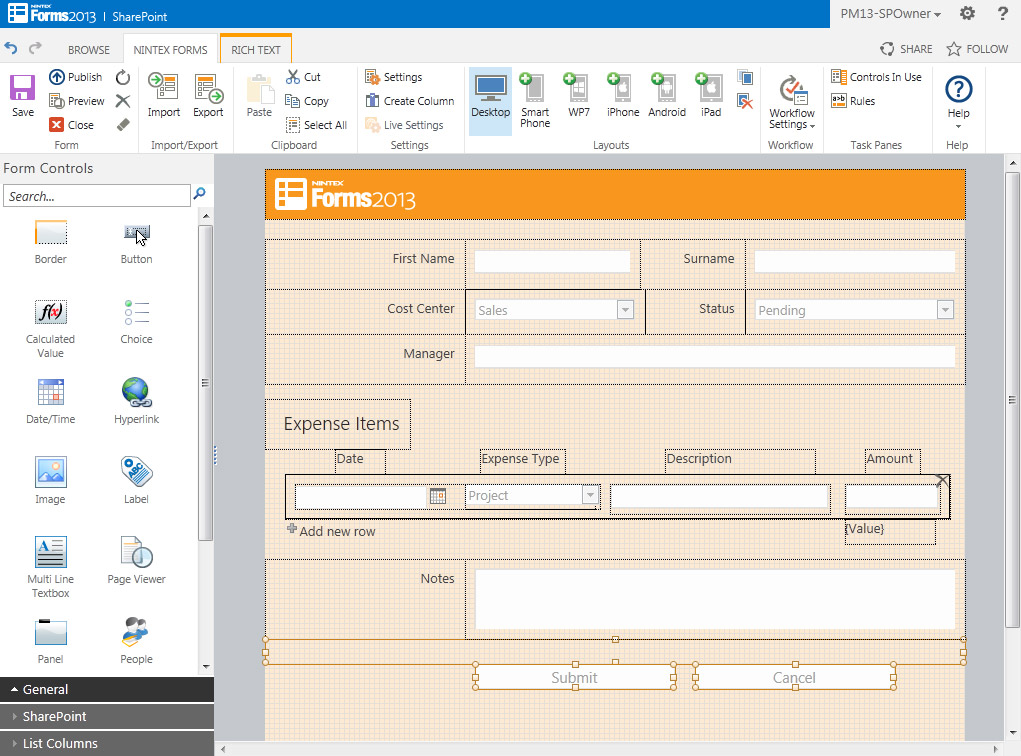
Task: Click the Import icon
Action: [x=163, y=95]
